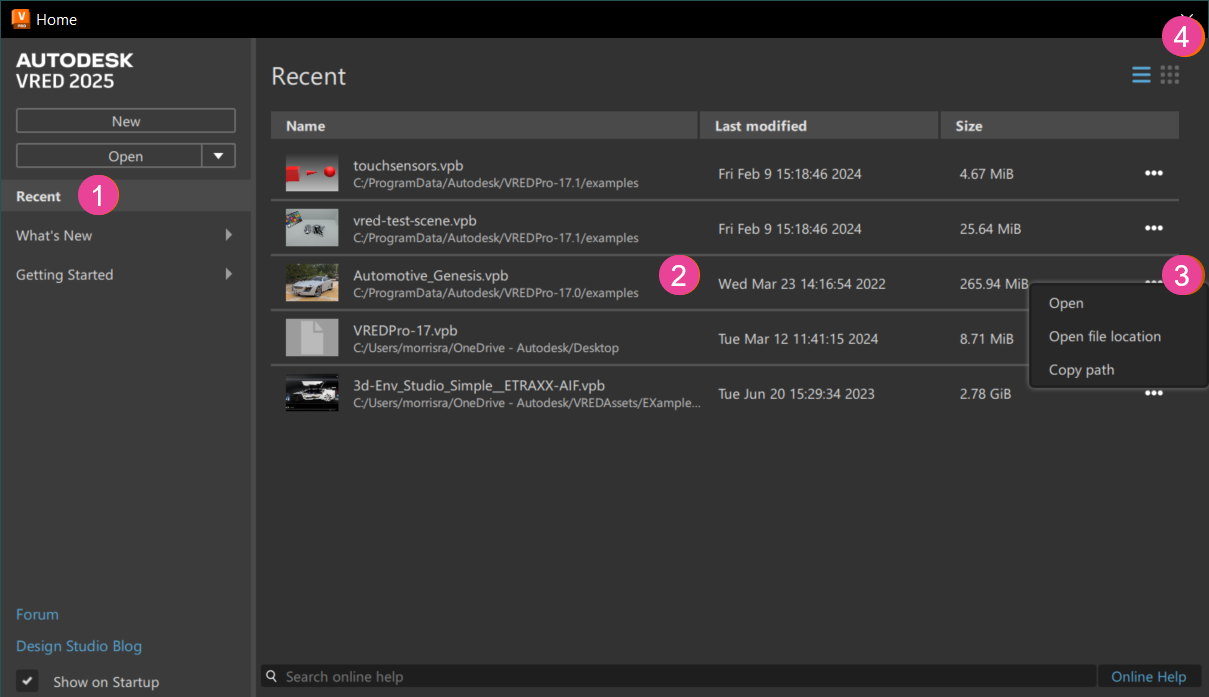Expand the What's New section
This screenshot has height=697, width=1209.
pyautogui.click(x=228, y=236)
